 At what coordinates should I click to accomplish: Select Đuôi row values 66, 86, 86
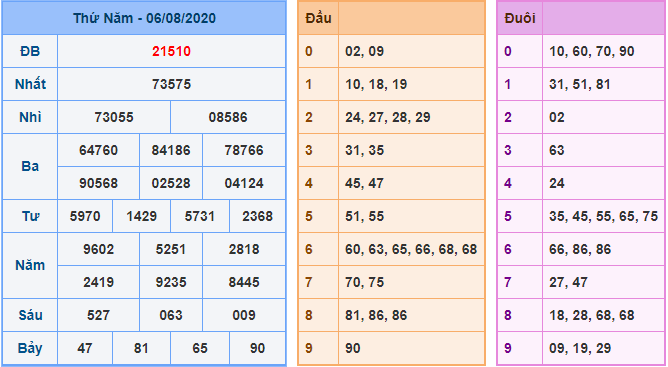click(x=580, y=249)
